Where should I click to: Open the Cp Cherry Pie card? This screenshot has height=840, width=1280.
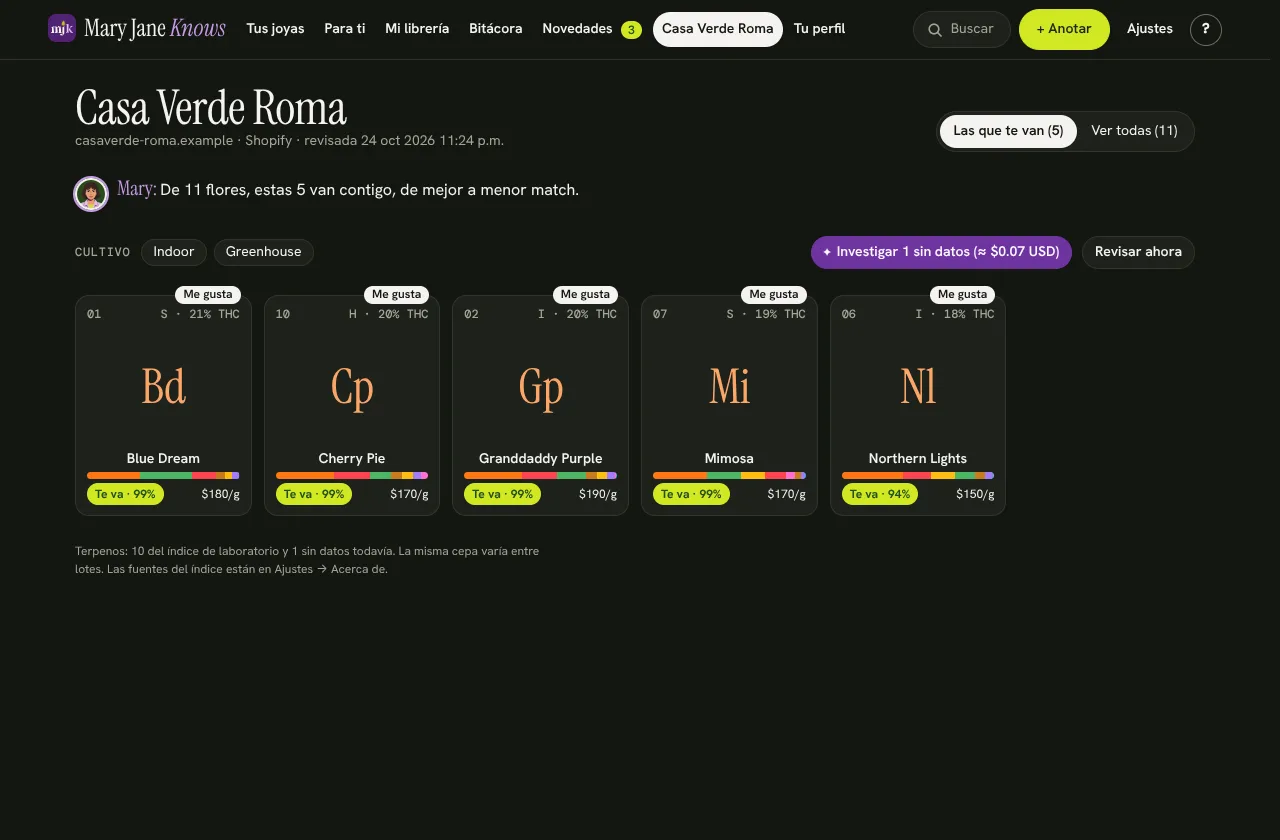point(352,406)
